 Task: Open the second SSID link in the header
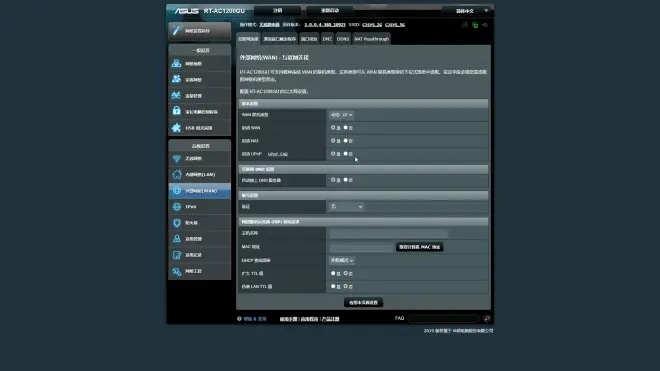(395, 25)
